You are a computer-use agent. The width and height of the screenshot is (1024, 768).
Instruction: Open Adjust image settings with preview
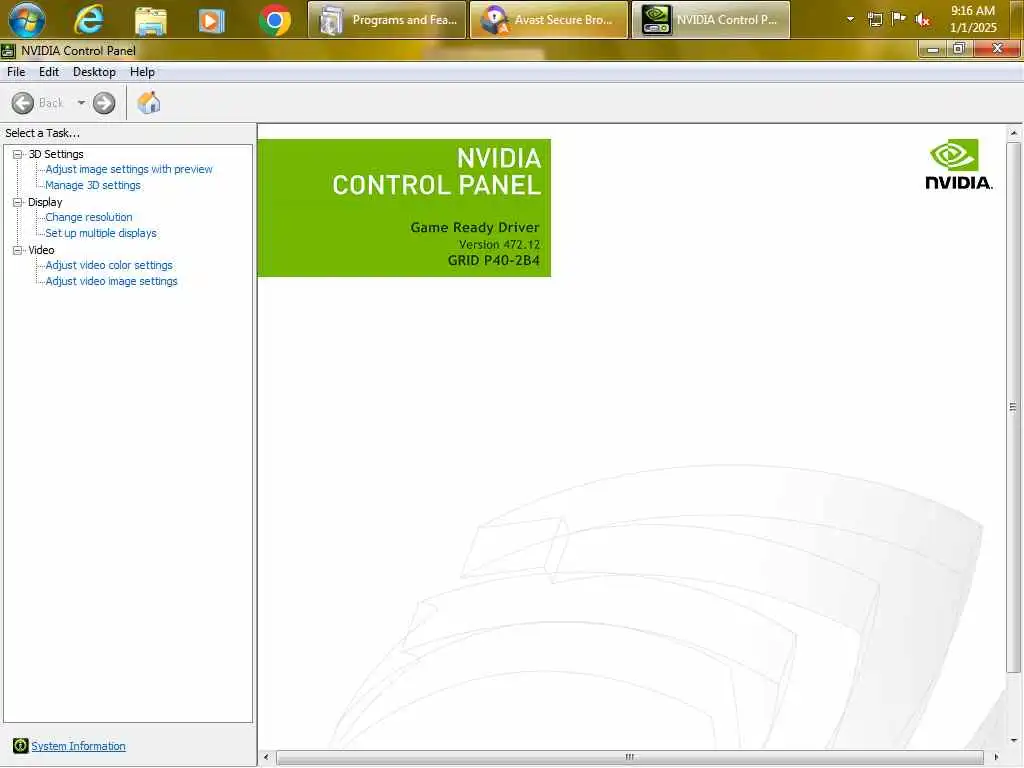tap(129, 169)
